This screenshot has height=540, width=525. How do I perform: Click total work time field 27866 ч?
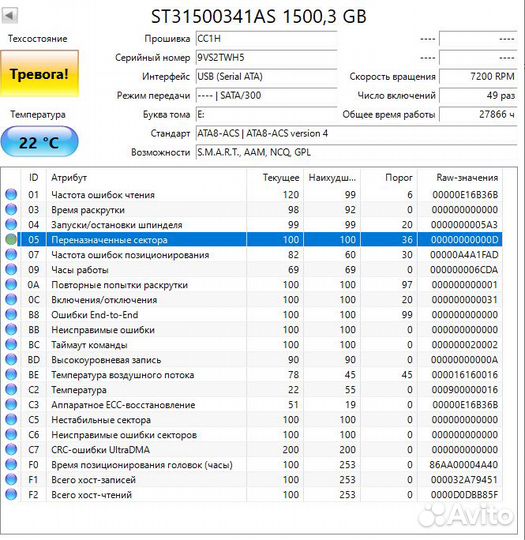[x=478, y=114]
